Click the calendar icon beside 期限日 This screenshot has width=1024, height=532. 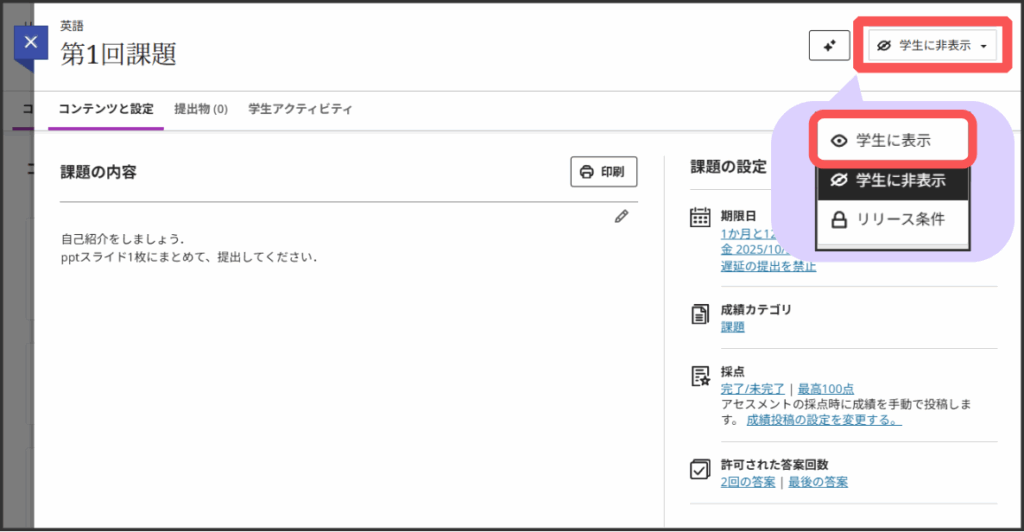[x=700, y=217]
